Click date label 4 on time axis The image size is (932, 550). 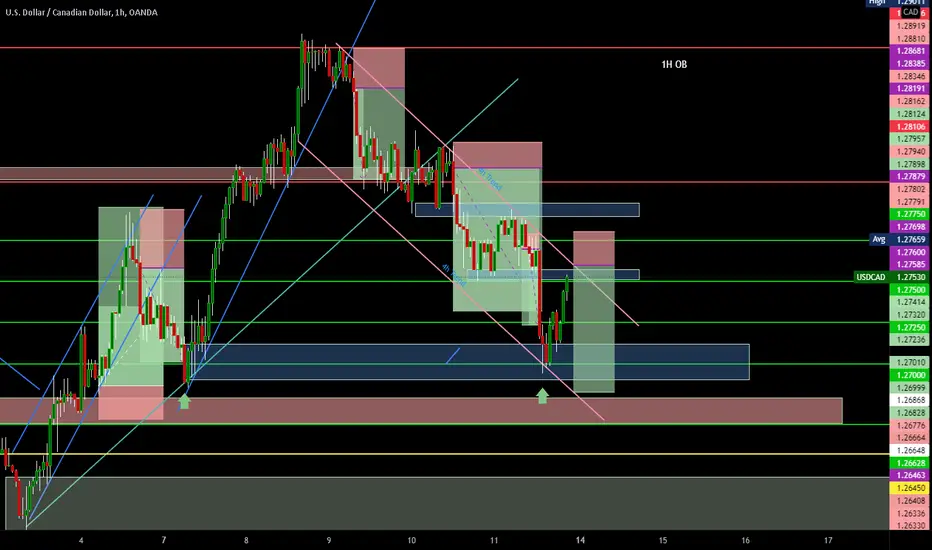click(81, 540)
